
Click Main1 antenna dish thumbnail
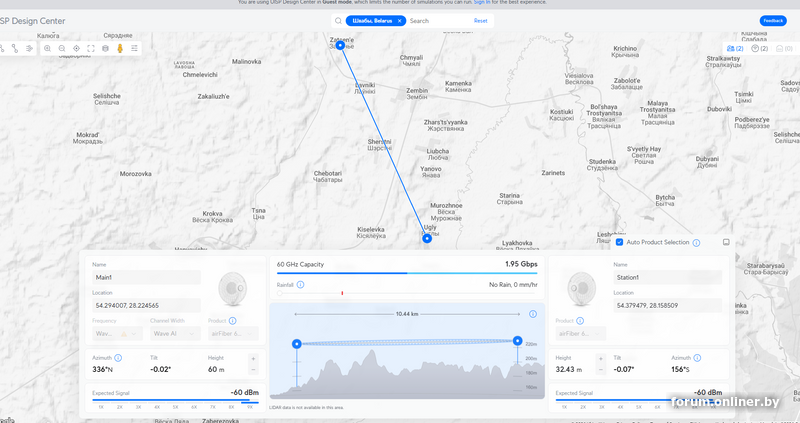pos(233,289)
